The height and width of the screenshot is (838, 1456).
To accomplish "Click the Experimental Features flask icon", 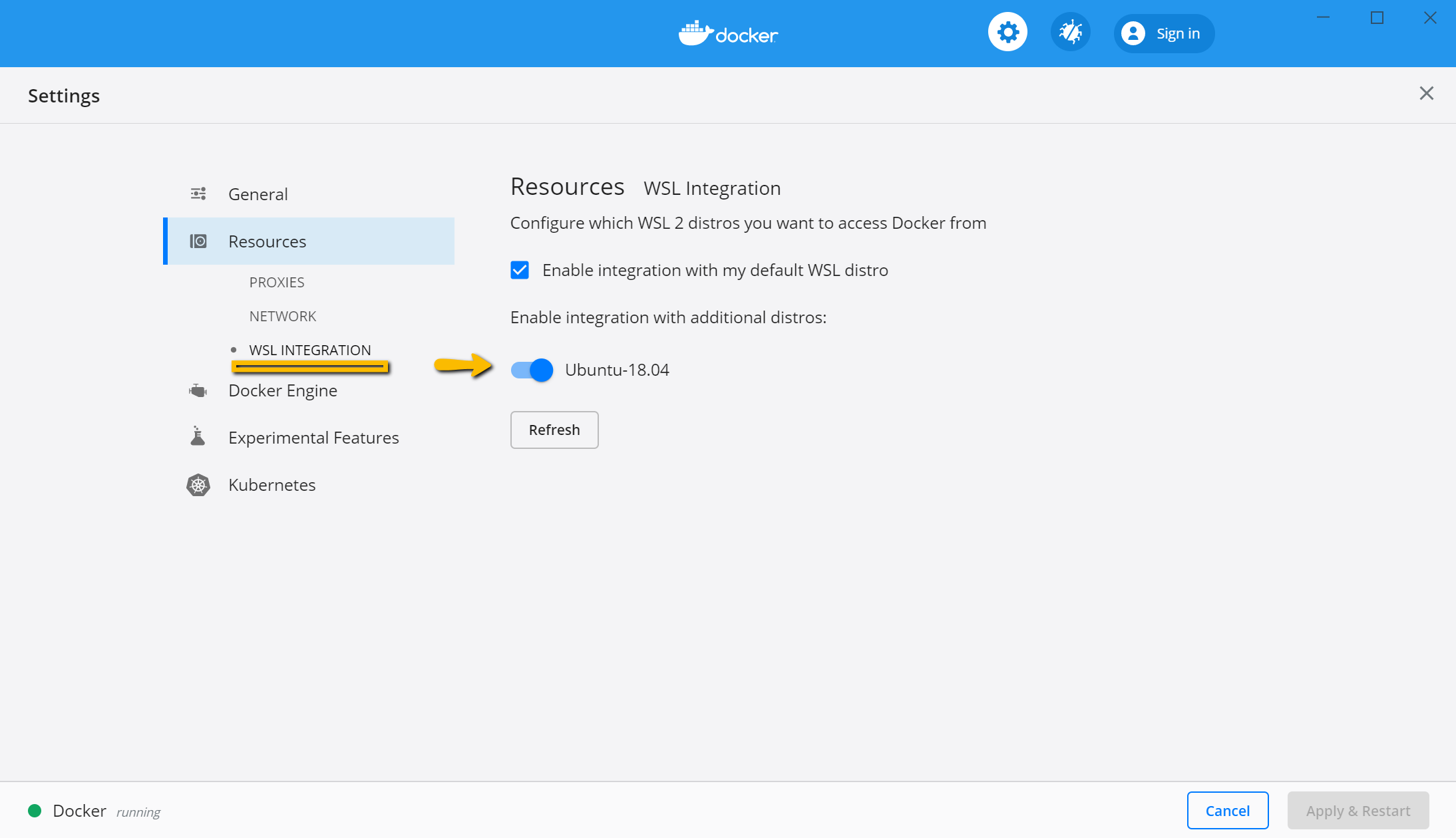I will point(198,437).
